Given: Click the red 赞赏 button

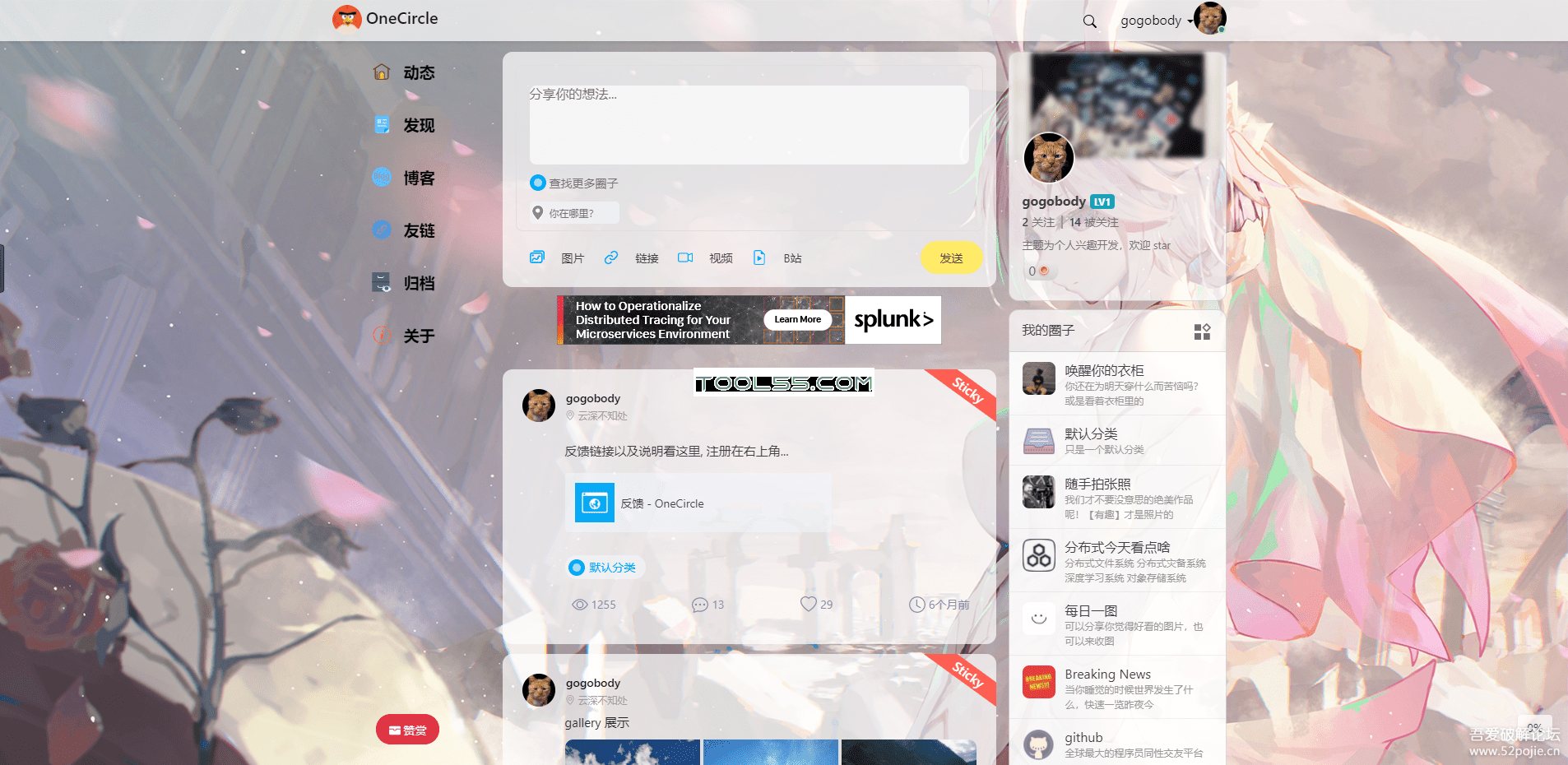Looking at the screenshot, I should point(407,730).
